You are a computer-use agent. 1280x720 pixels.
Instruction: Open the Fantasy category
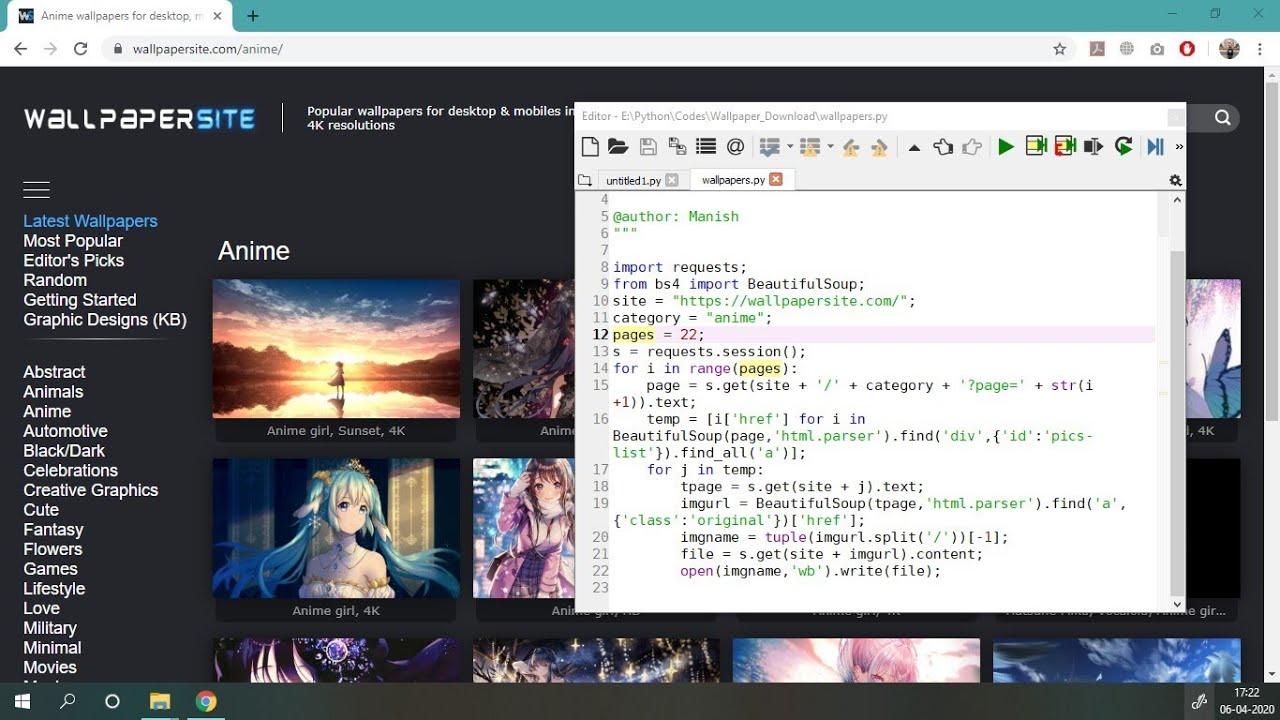tap(53, 530)
